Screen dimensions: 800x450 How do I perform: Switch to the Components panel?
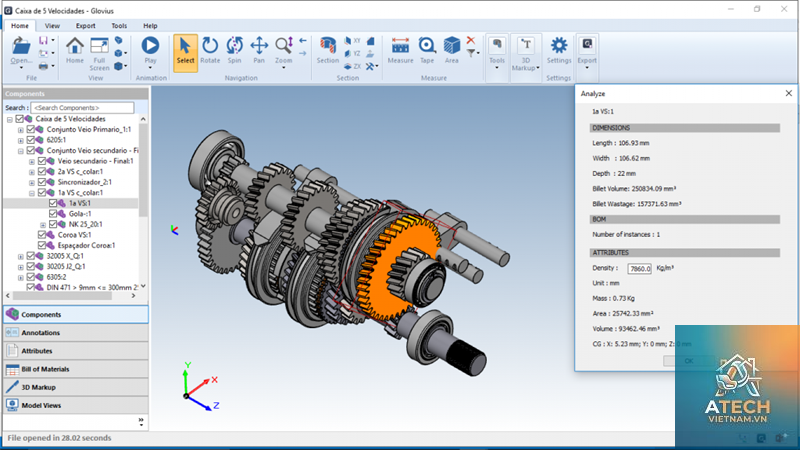click(x=76, y=314)
